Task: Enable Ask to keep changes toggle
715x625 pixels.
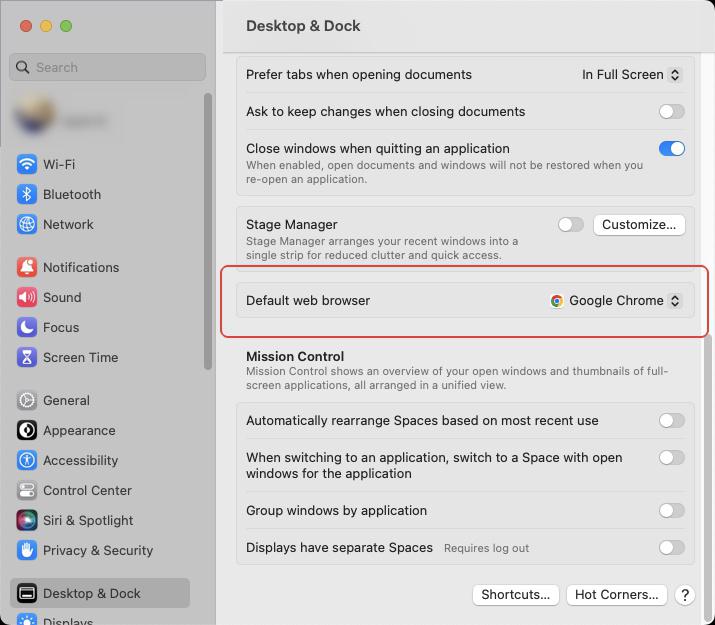Action: pos(671,112)
